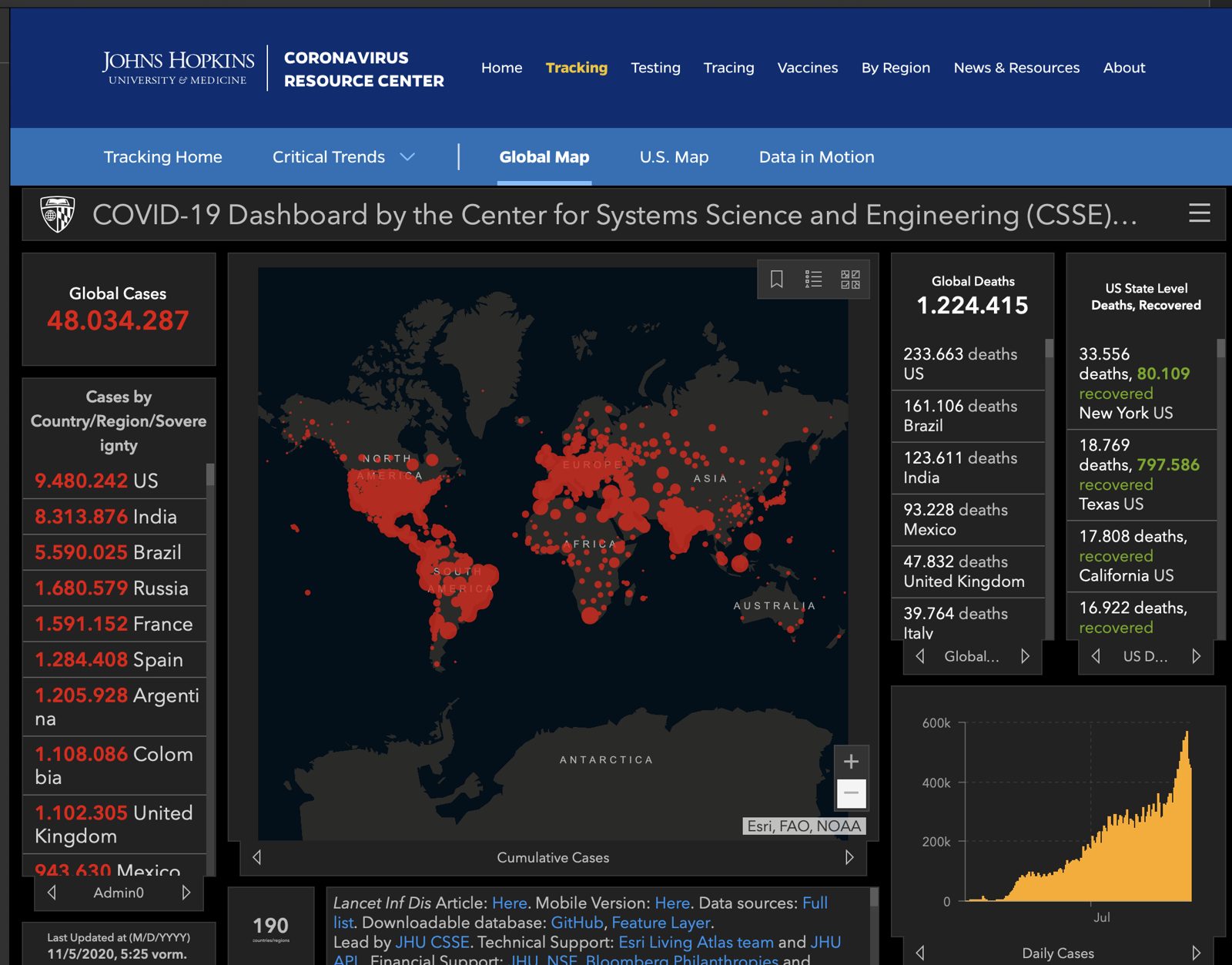Zoom in on the map
1232x965 pixels.
click(x=851, y=762)
